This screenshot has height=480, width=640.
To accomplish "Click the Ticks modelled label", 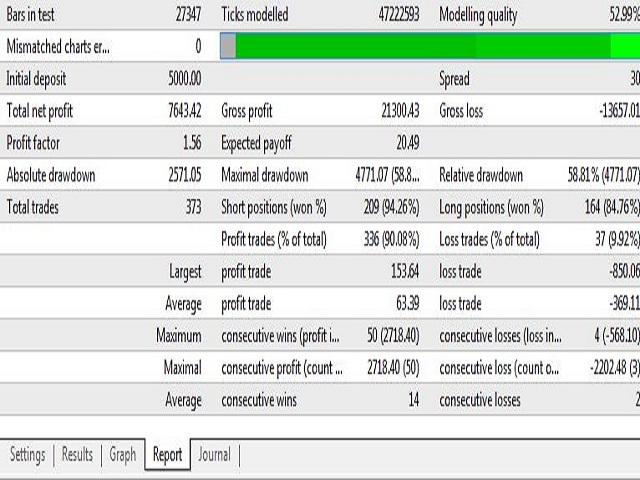I will coord(255,15).
